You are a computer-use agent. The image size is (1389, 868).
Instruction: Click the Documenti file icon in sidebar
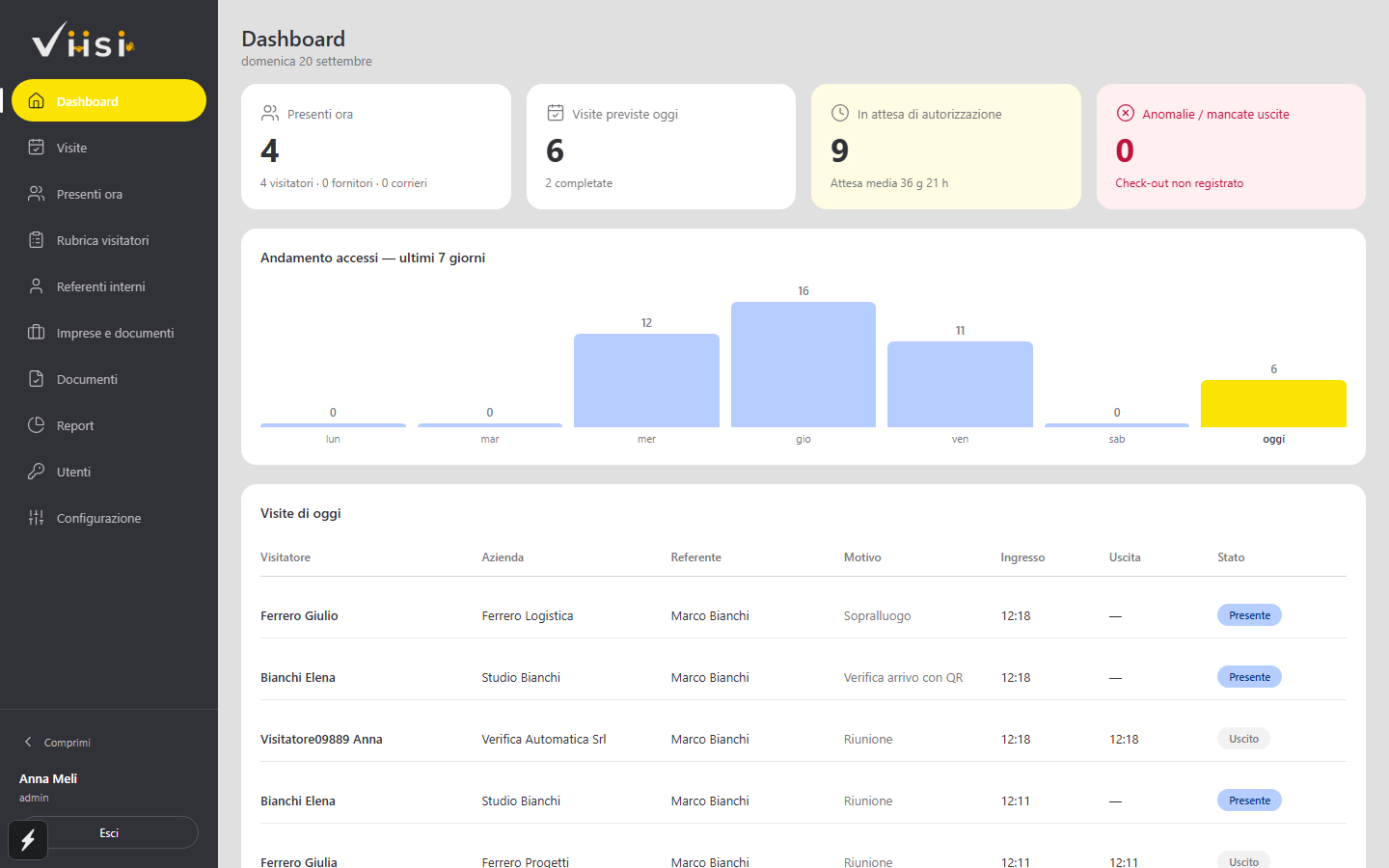(x=36, y=379)
